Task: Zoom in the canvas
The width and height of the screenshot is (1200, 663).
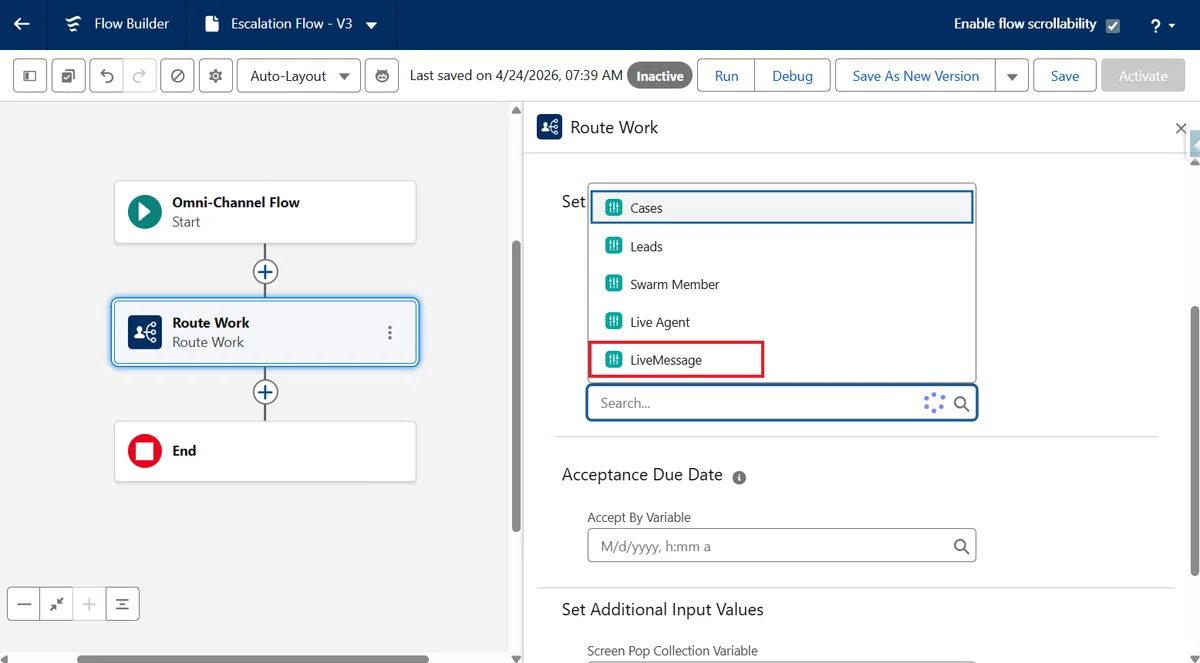Action: (x=89, y=604)
